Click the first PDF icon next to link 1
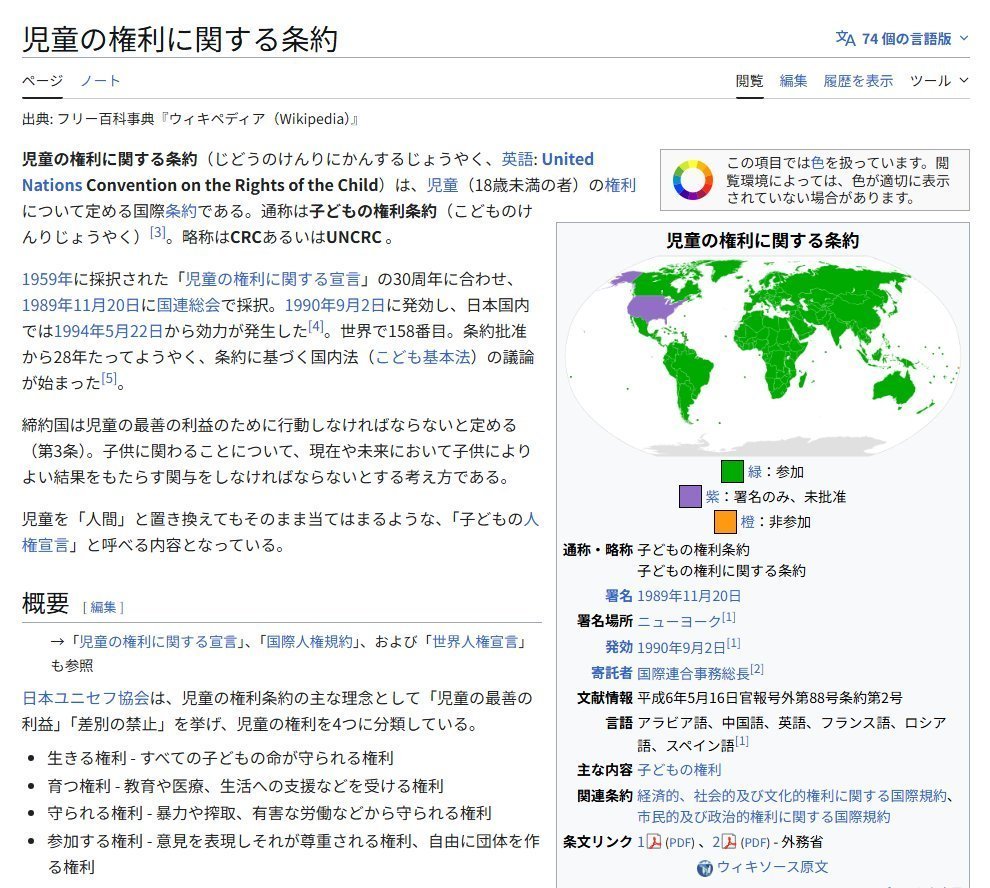 (x=653, y=842)
